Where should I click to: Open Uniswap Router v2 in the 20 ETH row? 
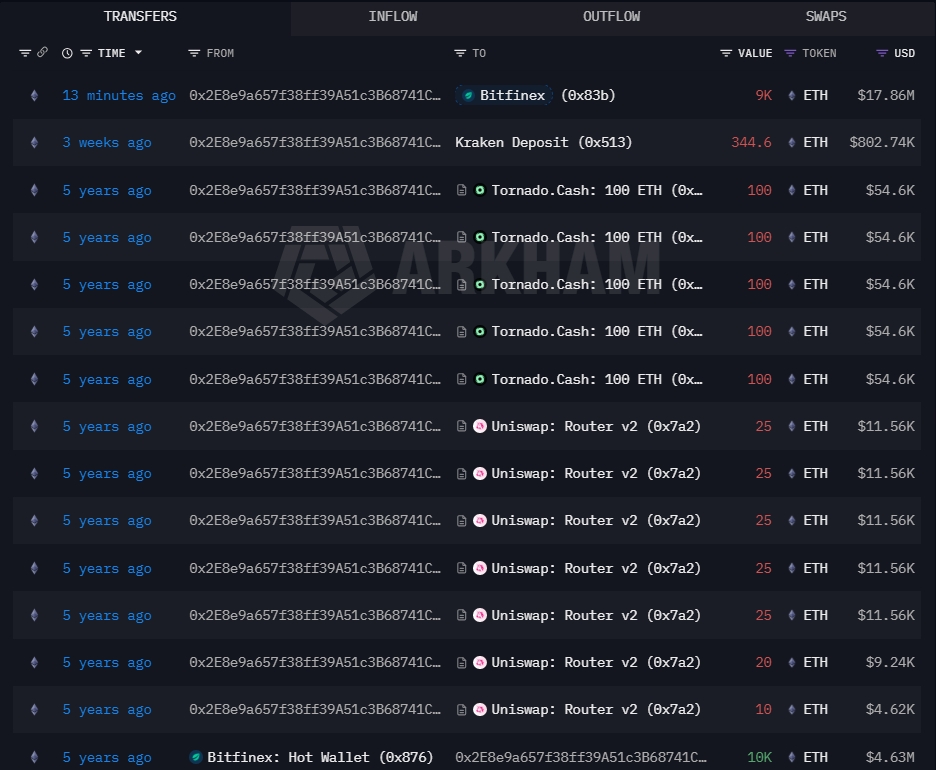[x=596, y=663]
